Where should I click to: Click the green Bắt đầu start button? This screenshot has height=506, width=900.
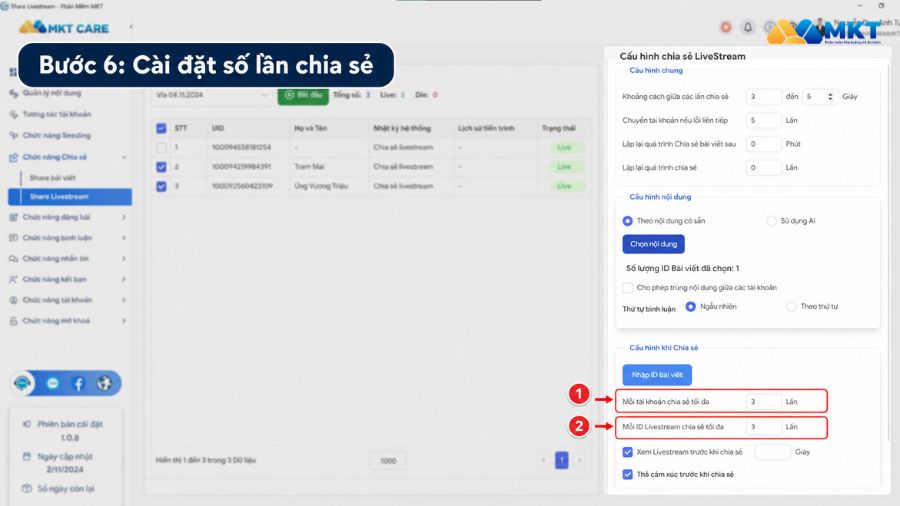pyautogui.click(x=303, y=95)
